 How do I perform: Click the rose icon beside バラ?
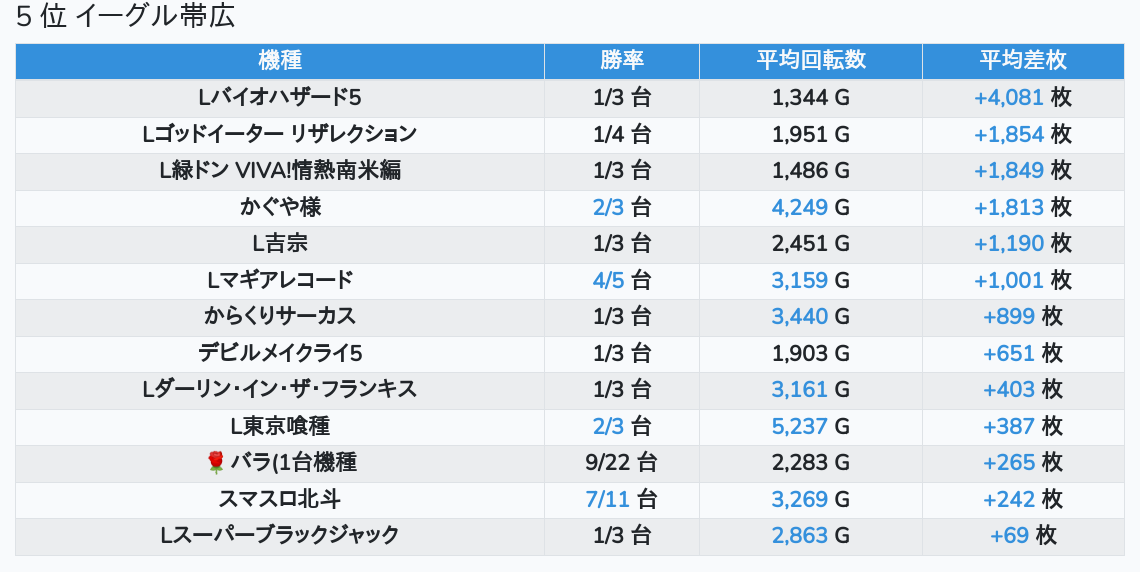coord(216,462)
